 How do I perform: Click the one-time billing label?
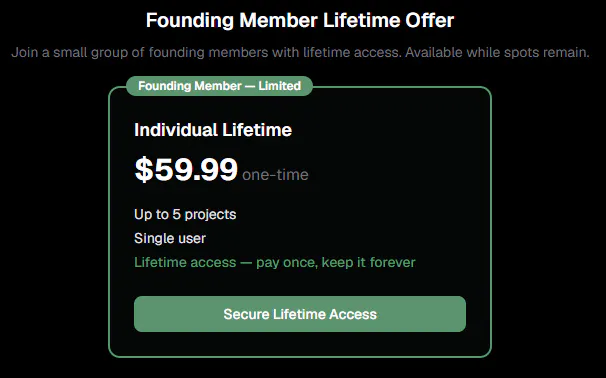(x=275, y=175)
